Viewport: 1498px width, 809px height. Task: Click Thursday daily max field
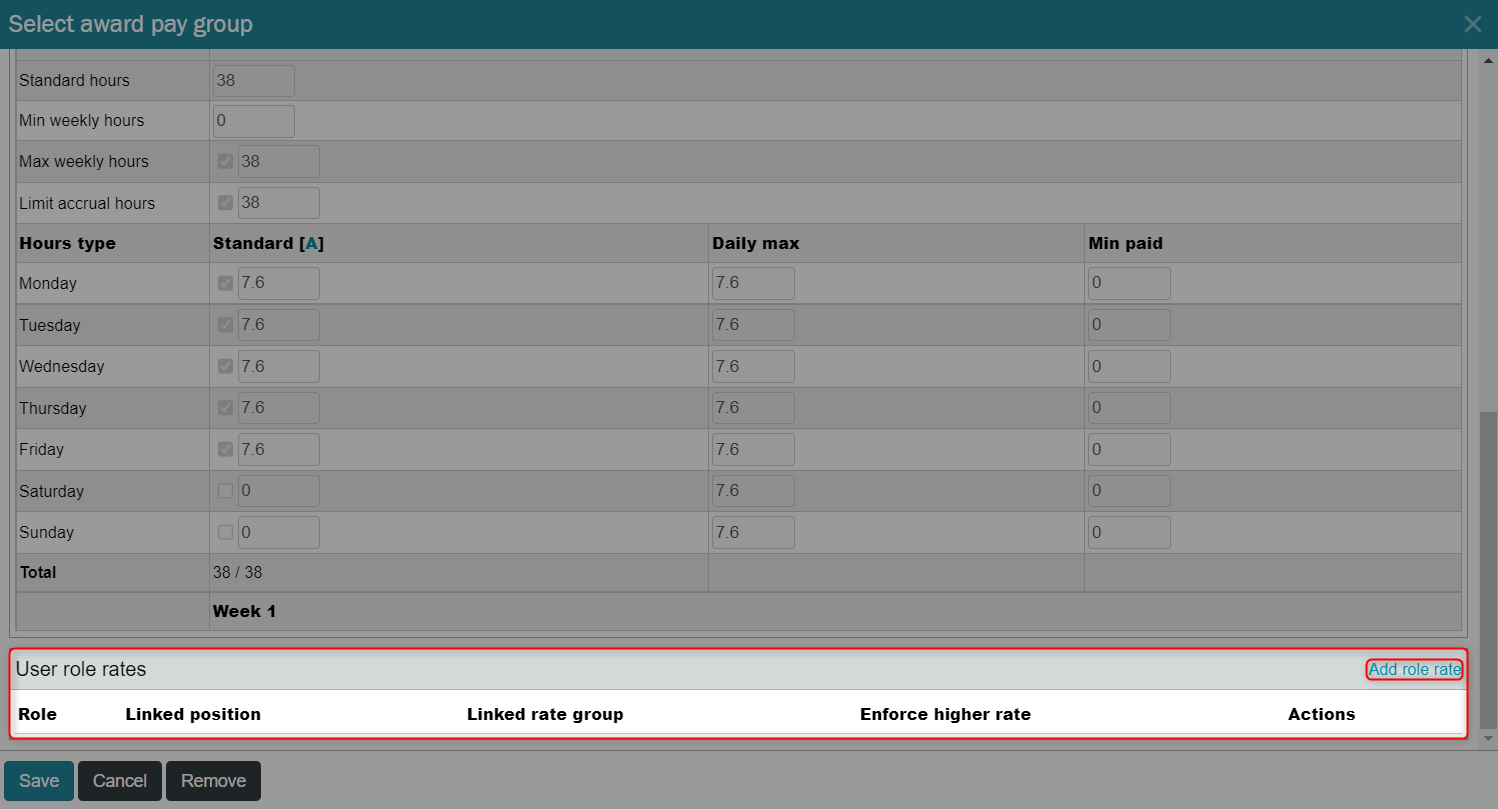click(753, 408)
